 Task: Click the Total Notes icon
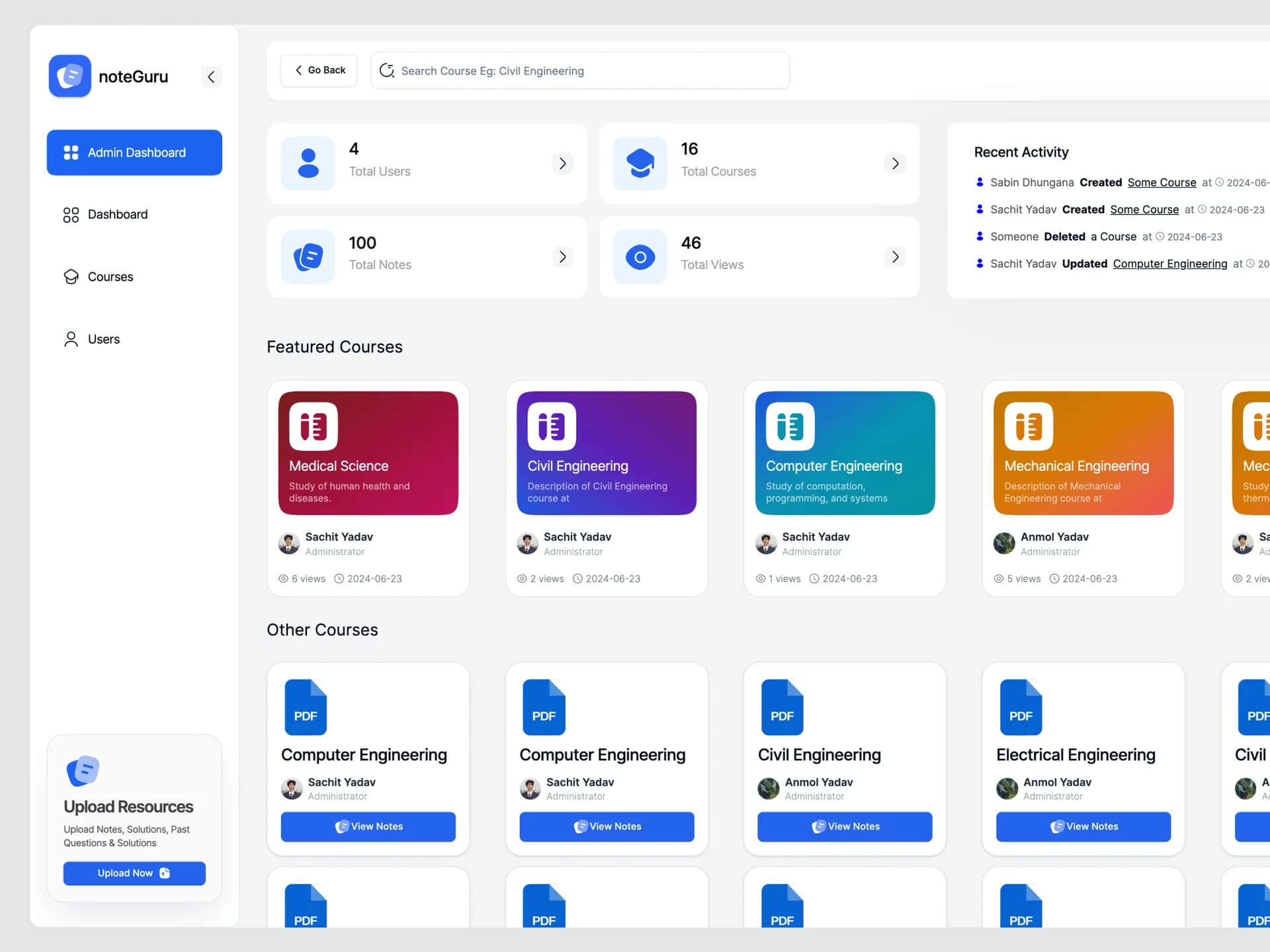[x=308, y=257]
